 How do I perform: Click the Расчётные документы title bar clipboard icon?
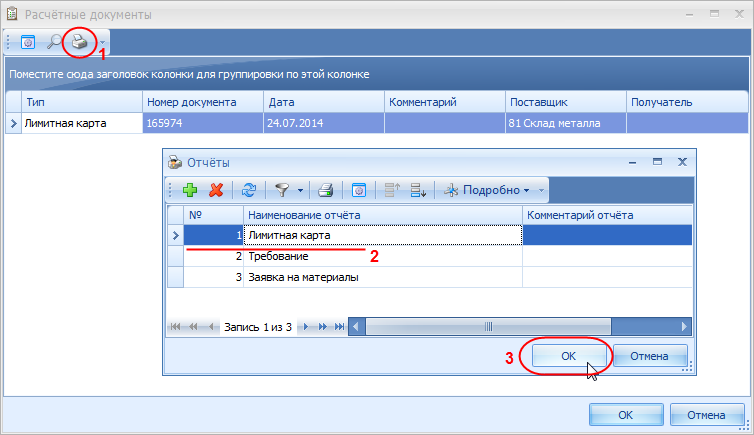[x=12, y=14]
